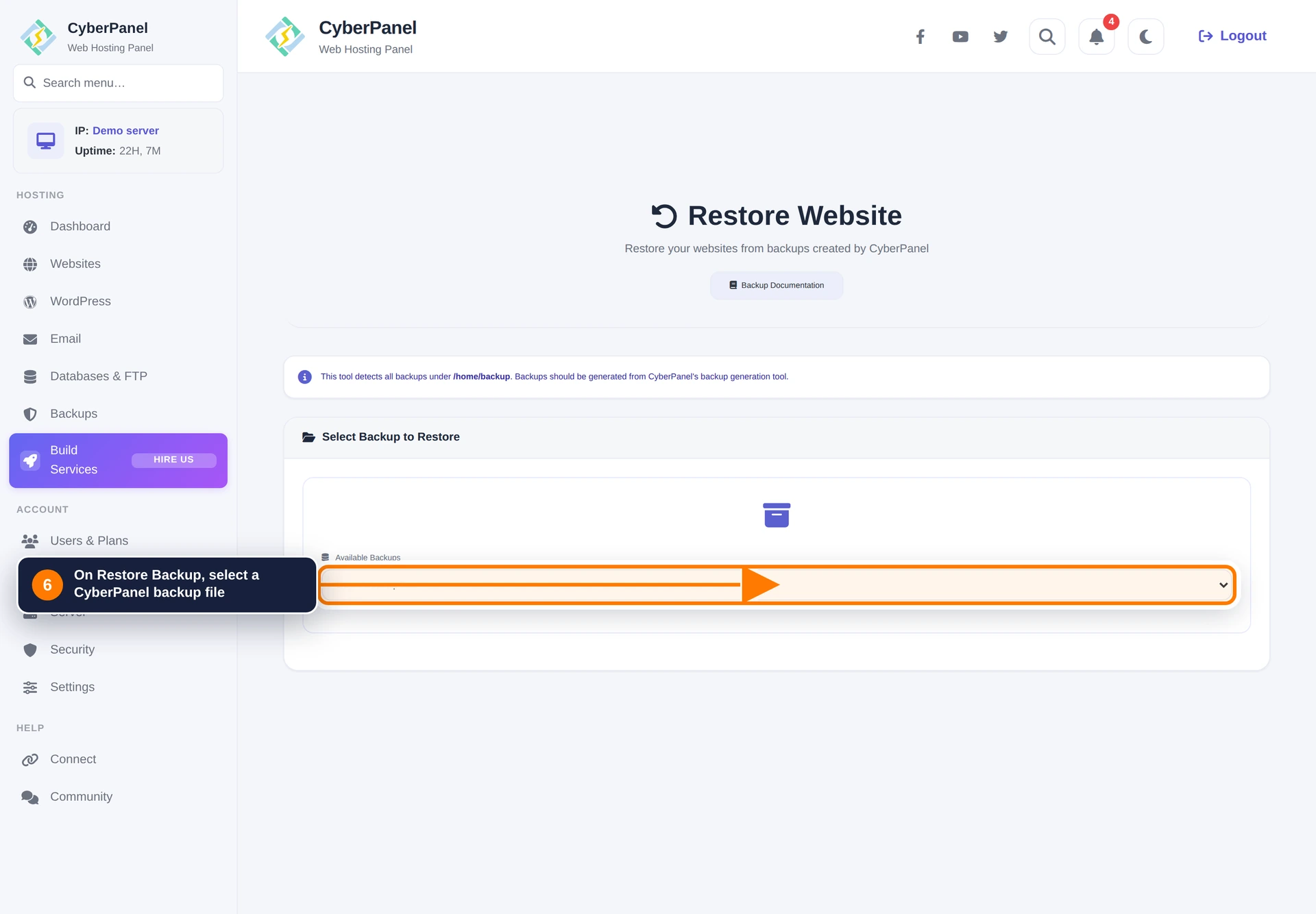Click the Settings sliders icon
Image resolution: width=1316 pixels, height=914 pixels.
30,687
